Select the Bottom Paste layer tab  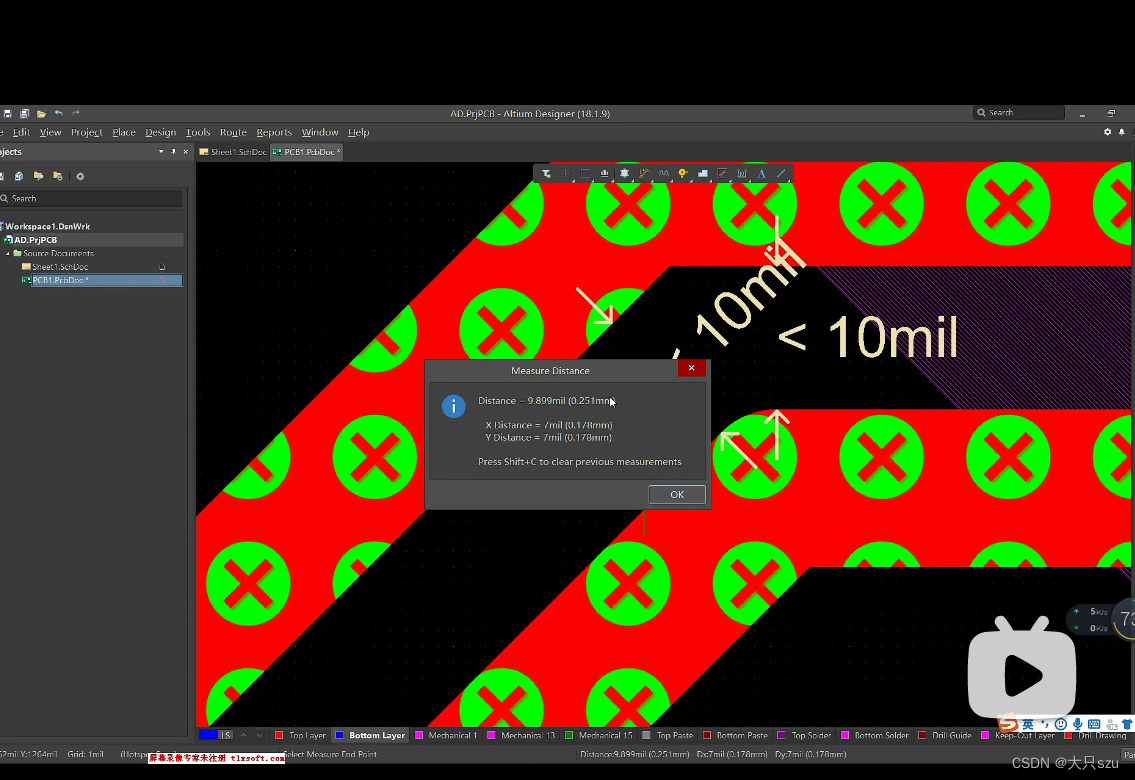735,735
